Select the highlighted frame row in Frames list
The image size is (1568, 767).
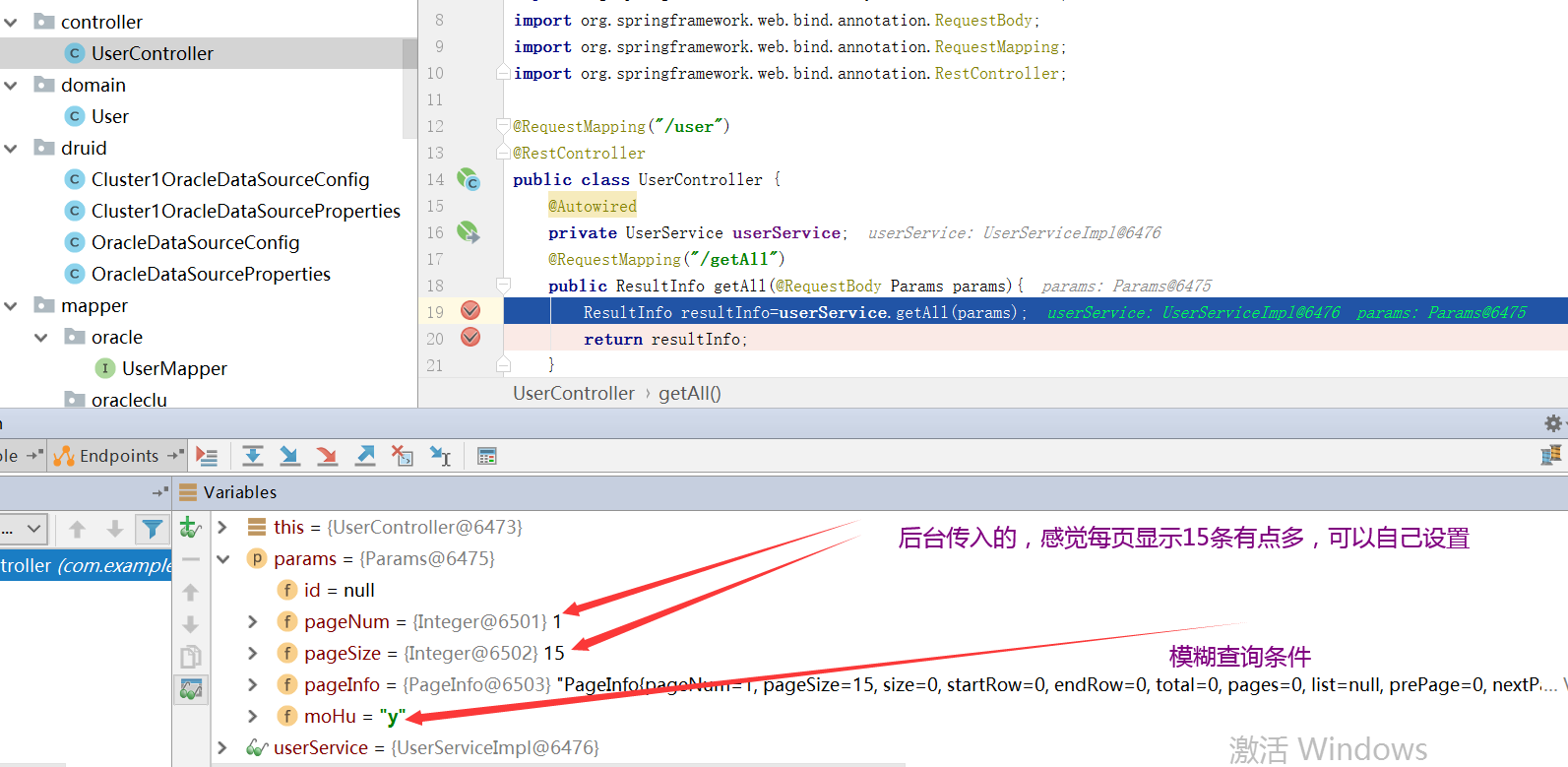[86, 565]
